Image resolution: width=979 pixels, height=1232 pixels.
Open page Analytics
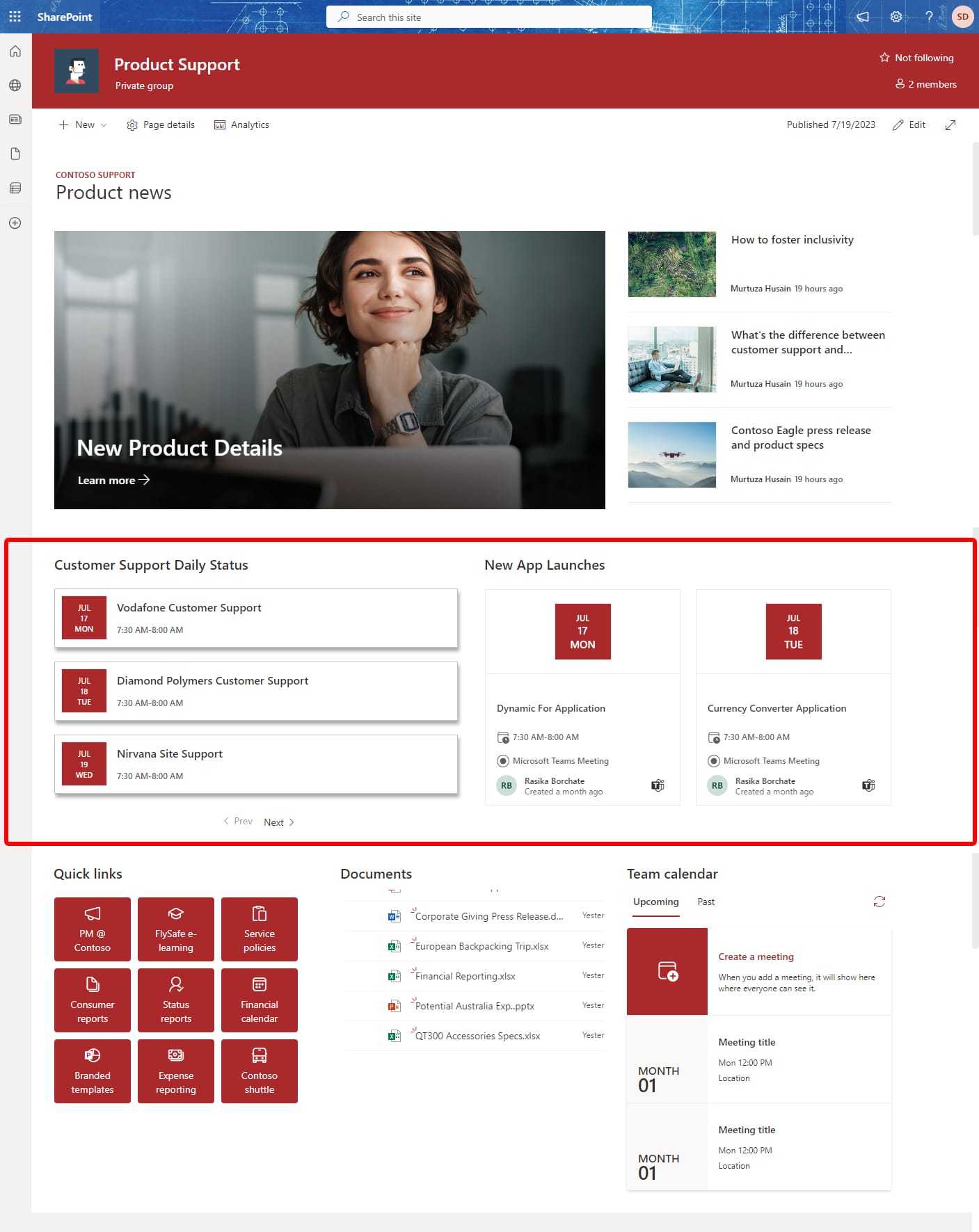(241, 125)
